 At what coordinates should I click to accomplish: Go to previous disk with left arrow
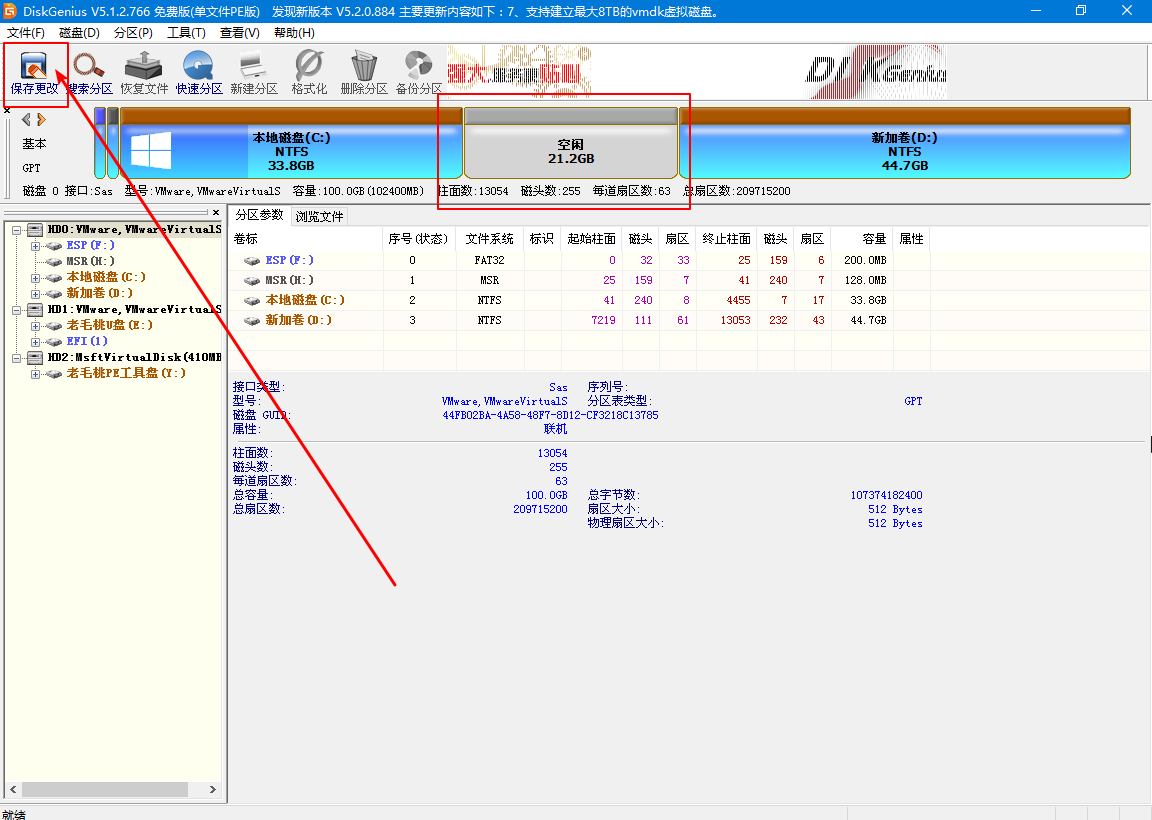26,119
